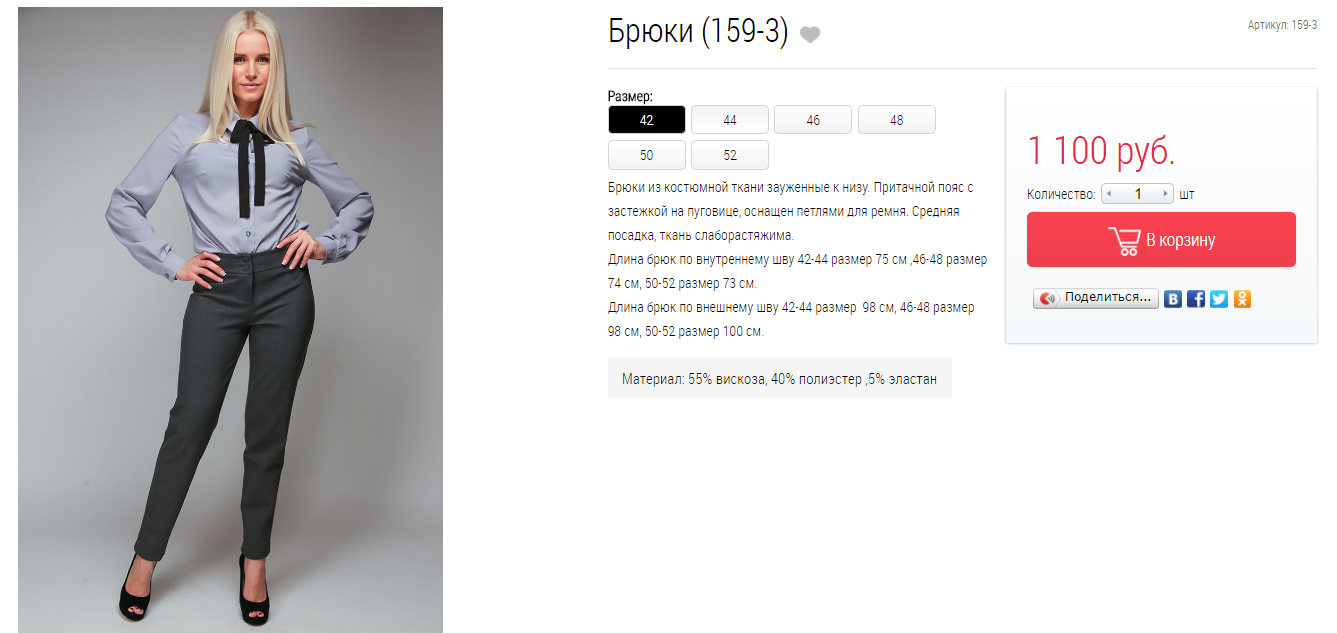The height and width of the screenshot is (634, 1337).
Task: Pick size 52
Action: [730, 155]
